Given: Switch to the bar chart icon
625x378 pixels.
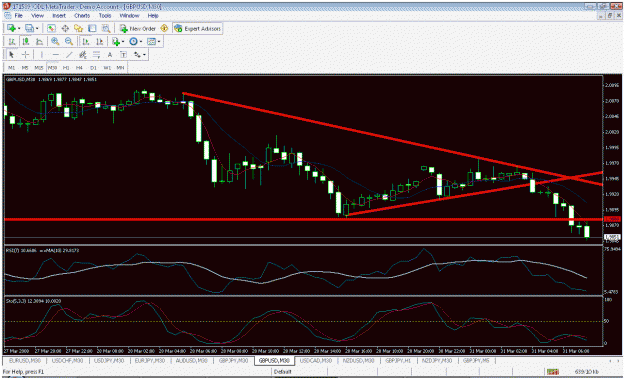Looking at the screenshot, I should tap(12, 41).
